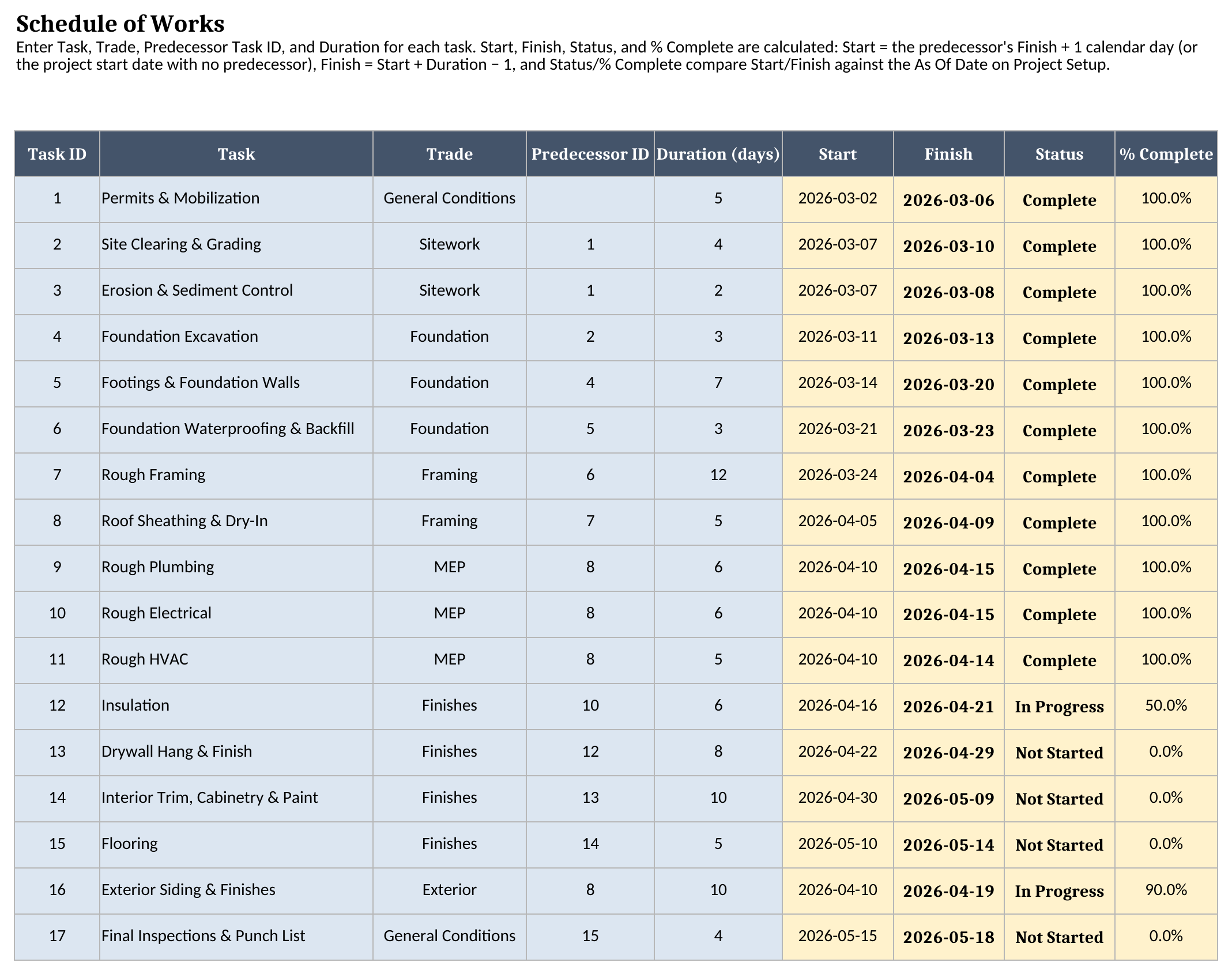The width and height of the screenshot is (1232, 974).
Task: Select Finish date '2026-03-06'
Action: (949, 199)
